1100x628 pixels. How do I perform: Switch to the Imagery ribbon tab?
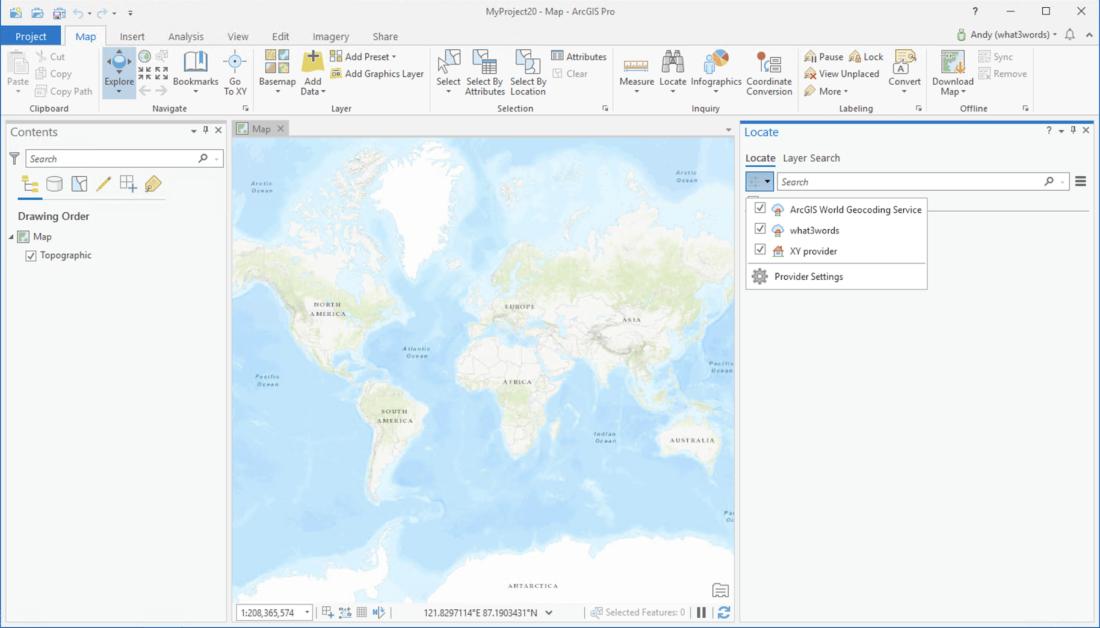pos(330,36)
